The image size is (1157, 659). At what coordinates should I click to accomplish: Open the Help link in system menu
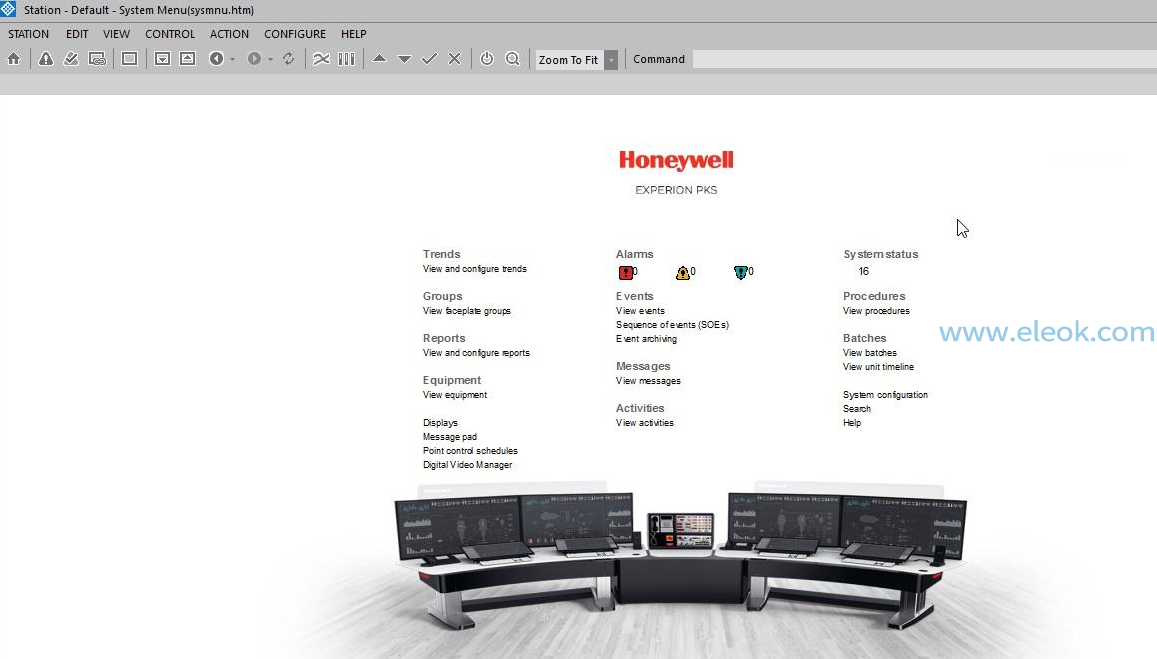(x=852, y=423)
